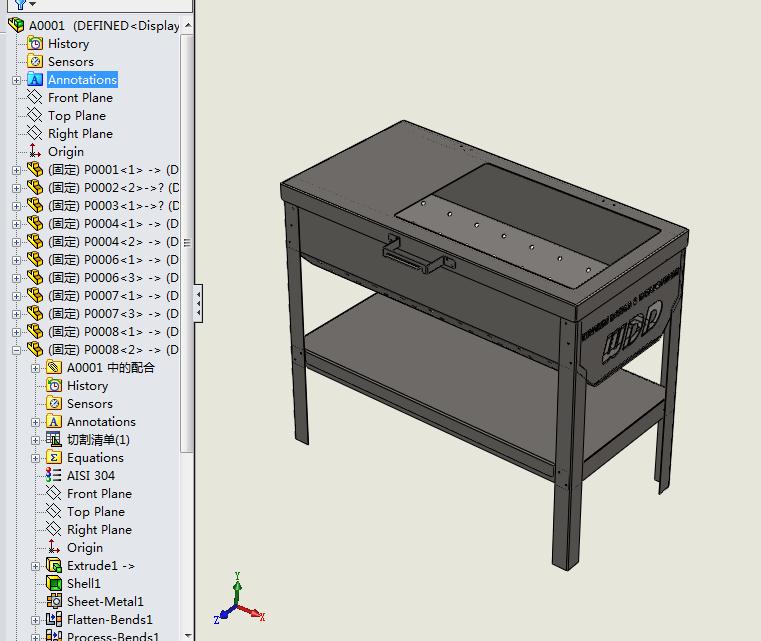Select the Origin under P0008<2>

(x=85, y=547)
